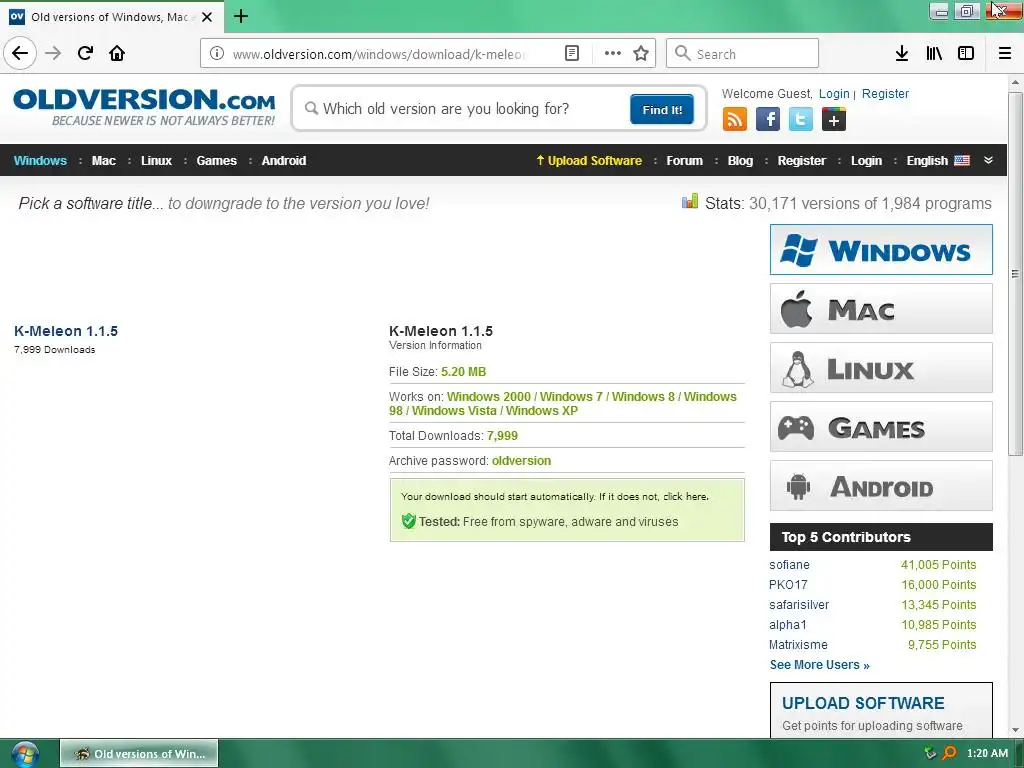Open the Facebook share icon
This screenshot has height=768, width=1024.
768,120
